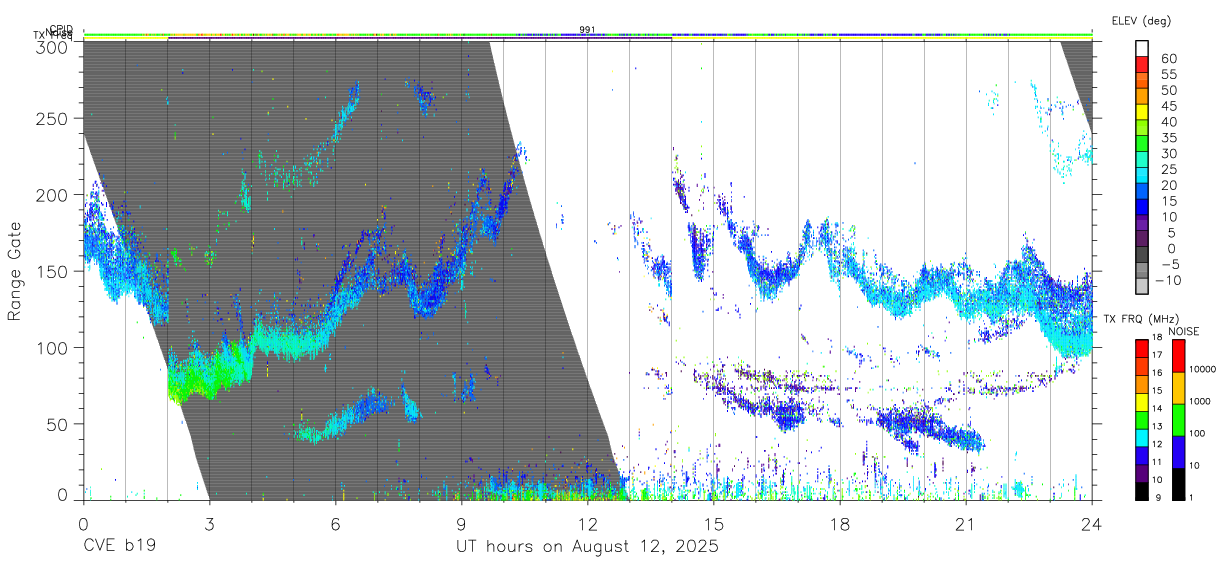Viewport: 1228px width, 567px height.
Task: Click the '10000' label on the NOISE legend
Action: pos(1201,370)
